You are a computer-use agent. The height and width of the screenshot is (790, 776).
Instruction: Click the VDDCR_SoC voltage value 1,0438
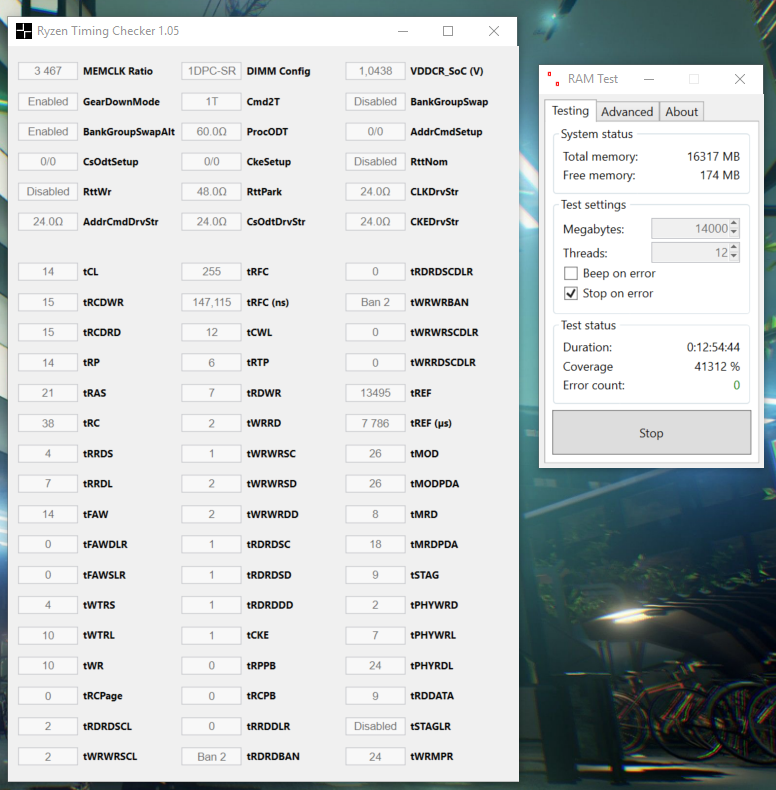click(375, 71)
